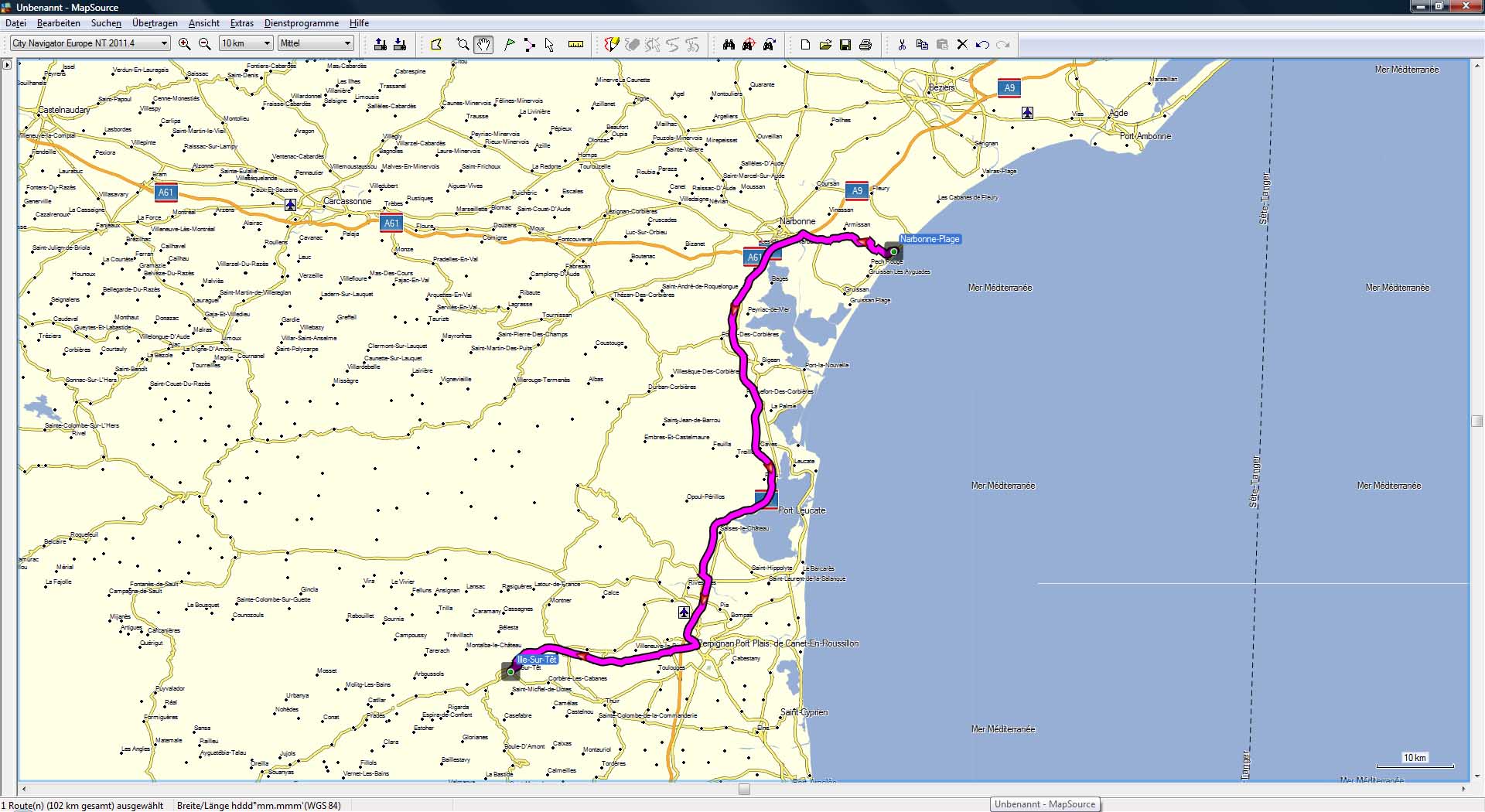Click the Zoom In magnifier icon
The width and height of the screenshot is (1485, 812).
tap(184, 44)
